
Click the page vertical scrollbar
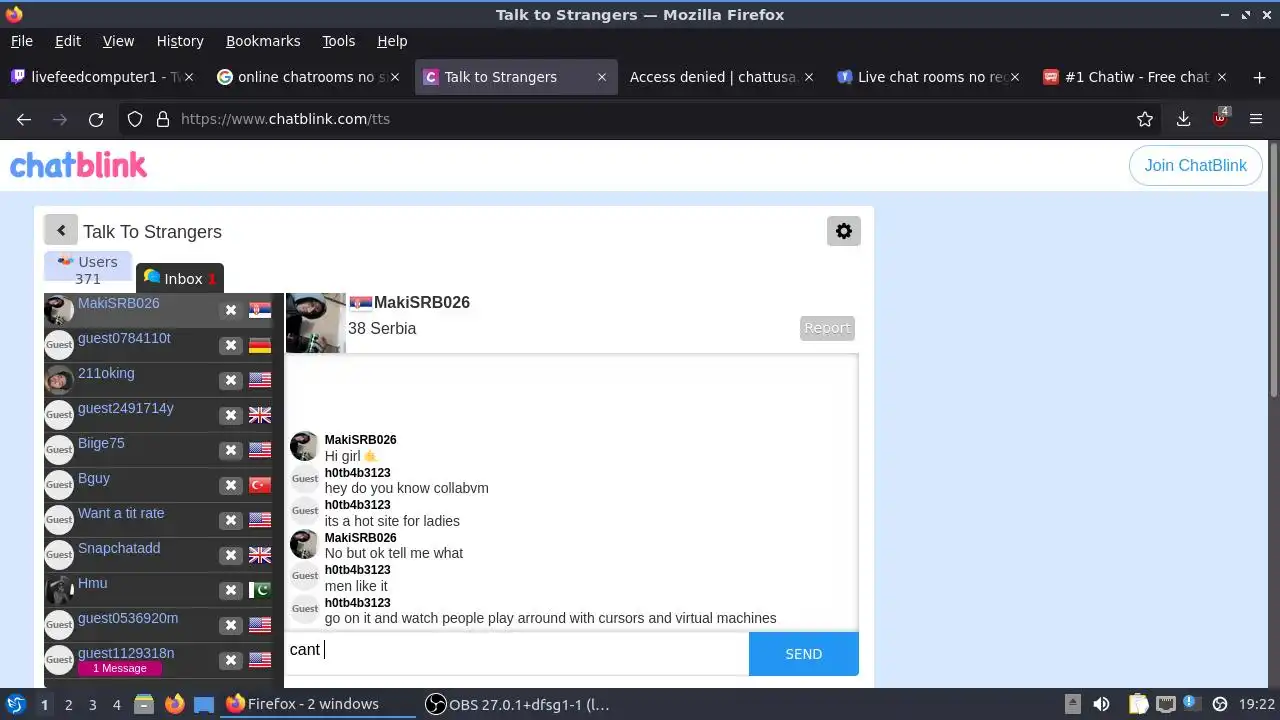1273,270
